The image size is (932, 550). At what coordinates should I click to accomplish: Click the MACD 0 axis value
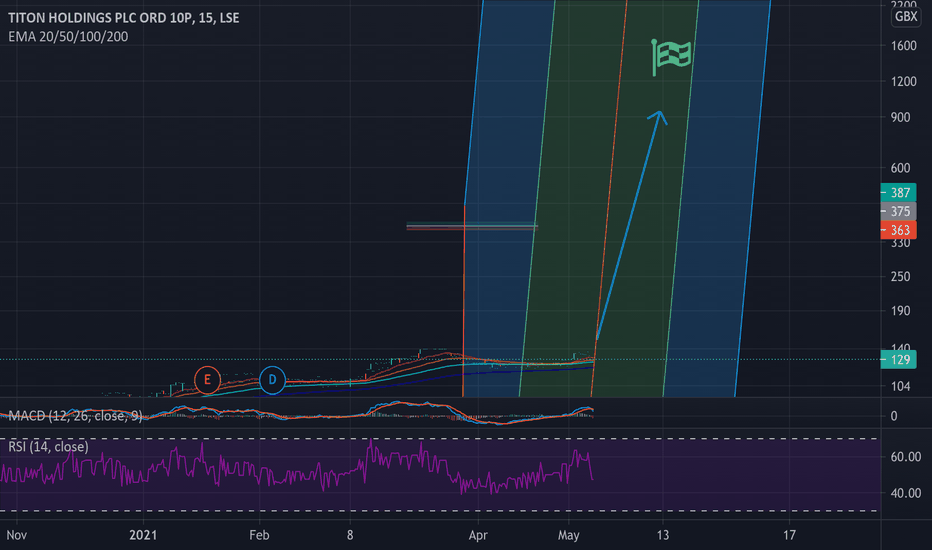[x=893, y=416]
